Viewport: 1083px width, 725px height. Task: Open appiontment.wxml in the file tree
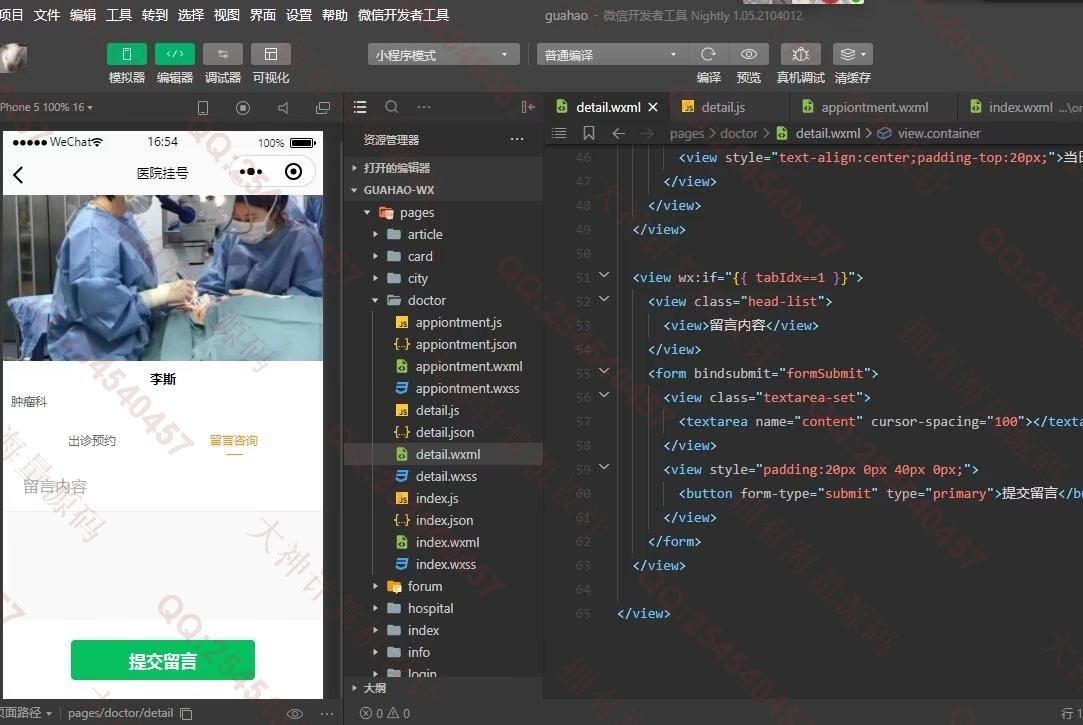coord(442,367)
